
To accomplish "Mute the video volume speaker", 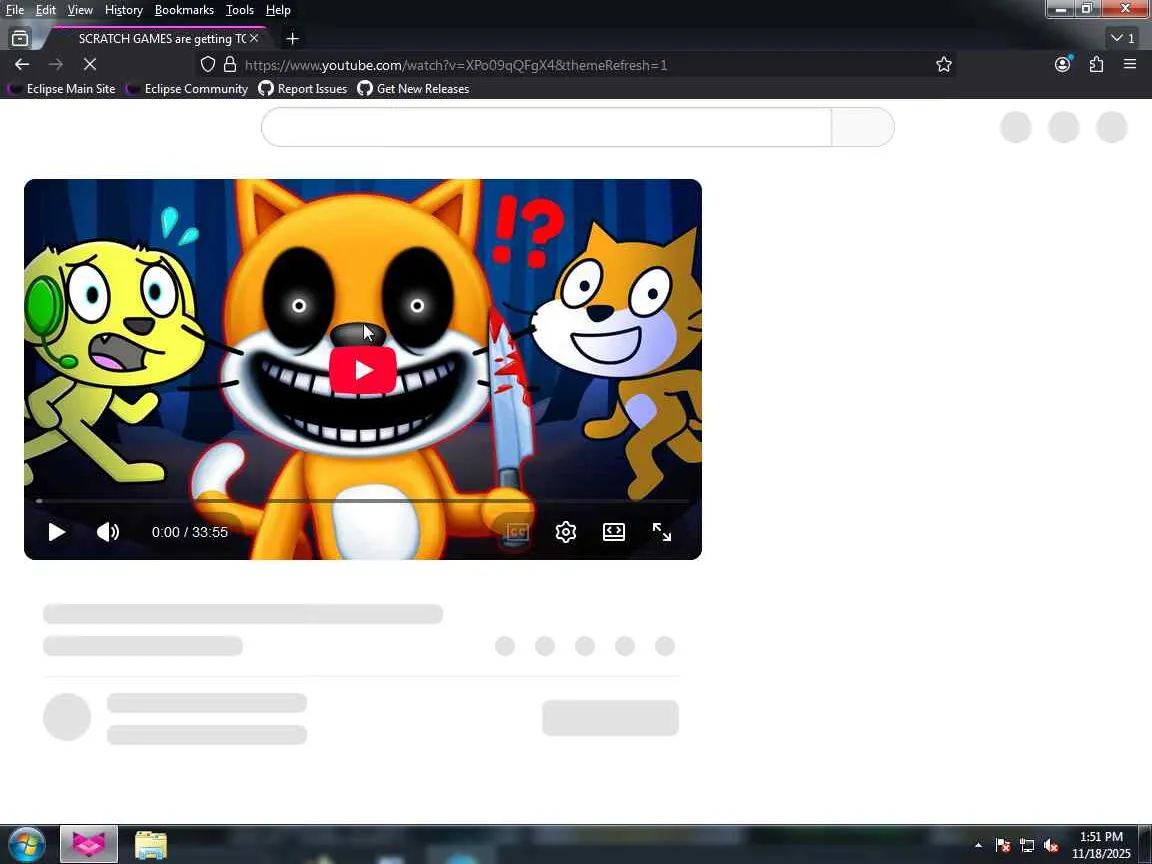I will click(108, 532).
